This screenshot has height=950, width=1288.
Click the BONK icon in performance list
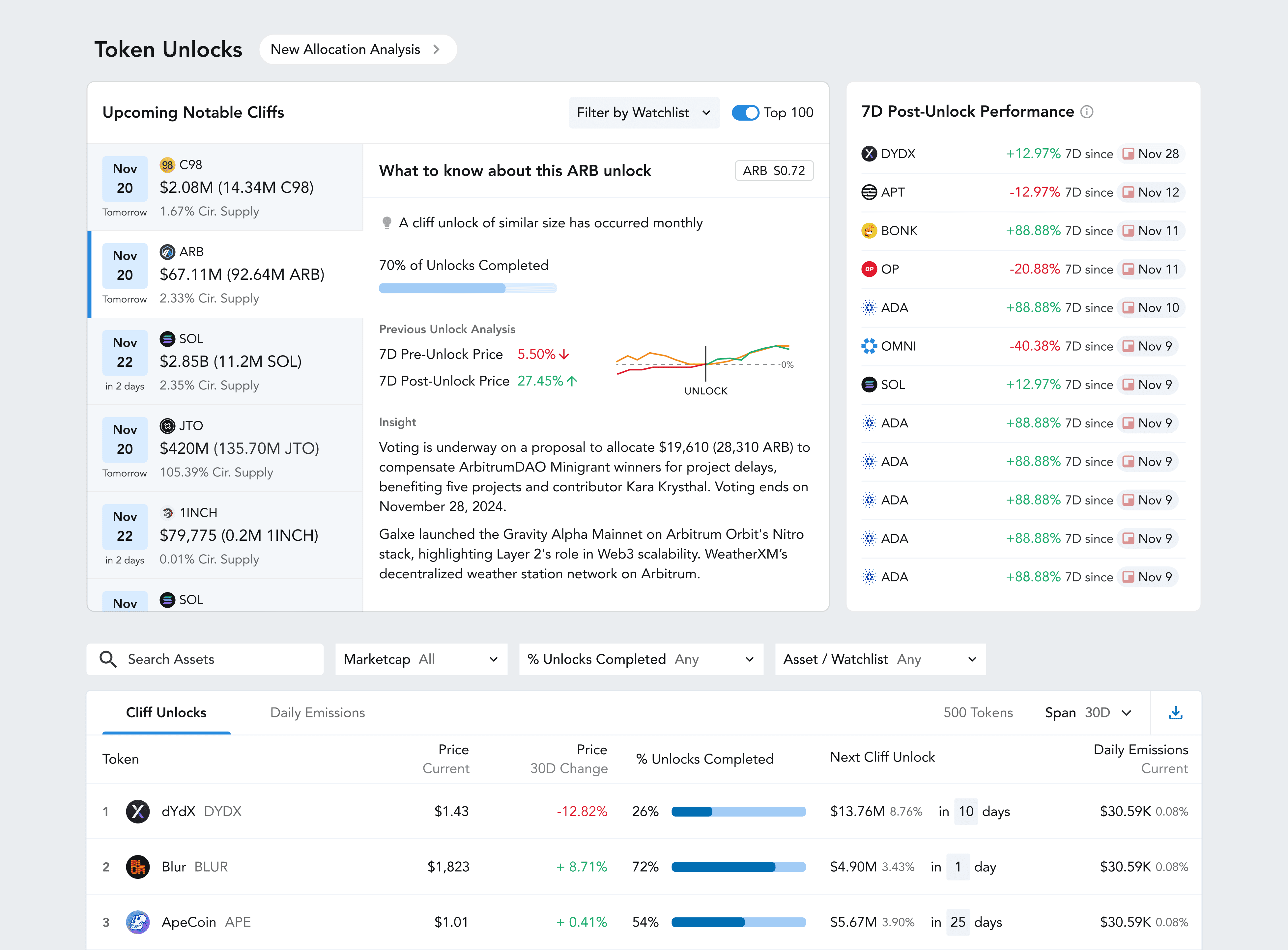(869, 231)
